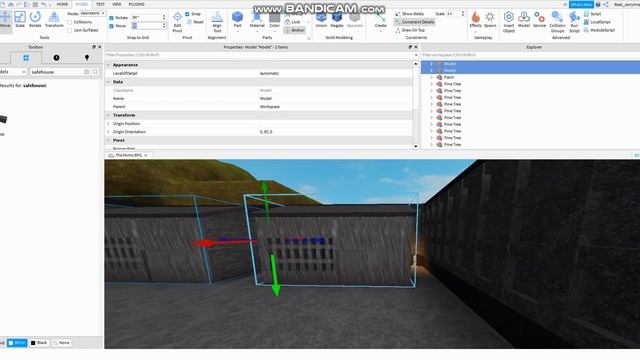Screen dimensions: 640x360
Task: Open Toolbox Creations lightbulb tab
Action: pos(87,58)
